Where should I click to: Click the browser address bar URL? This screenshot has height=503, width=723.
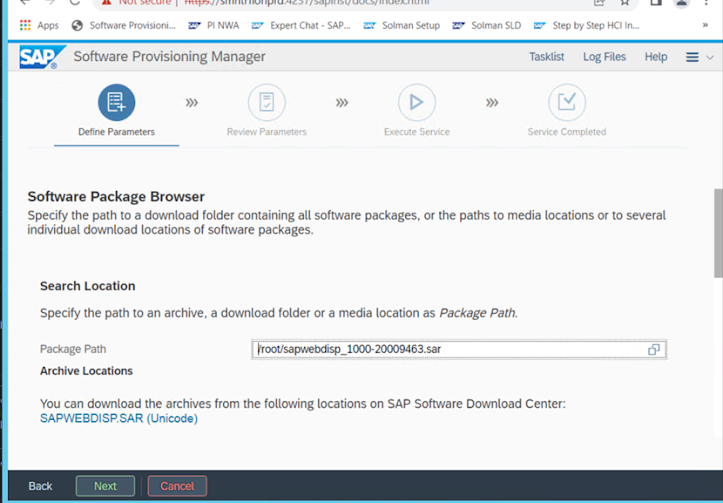307,3
